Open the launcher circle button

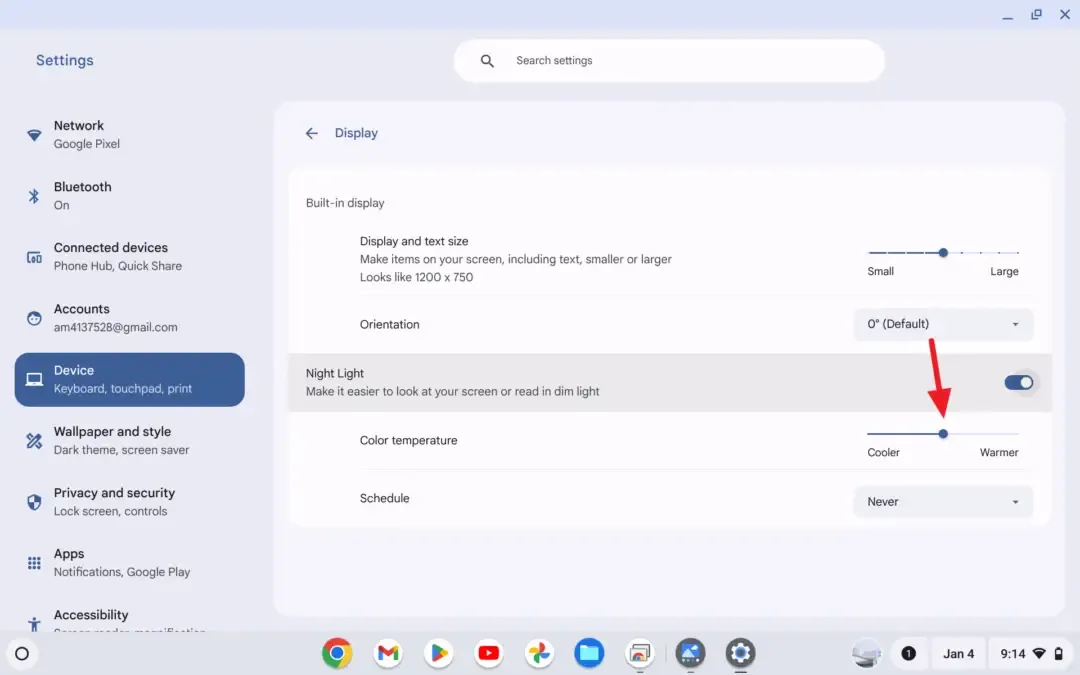[x=22, y=654]
